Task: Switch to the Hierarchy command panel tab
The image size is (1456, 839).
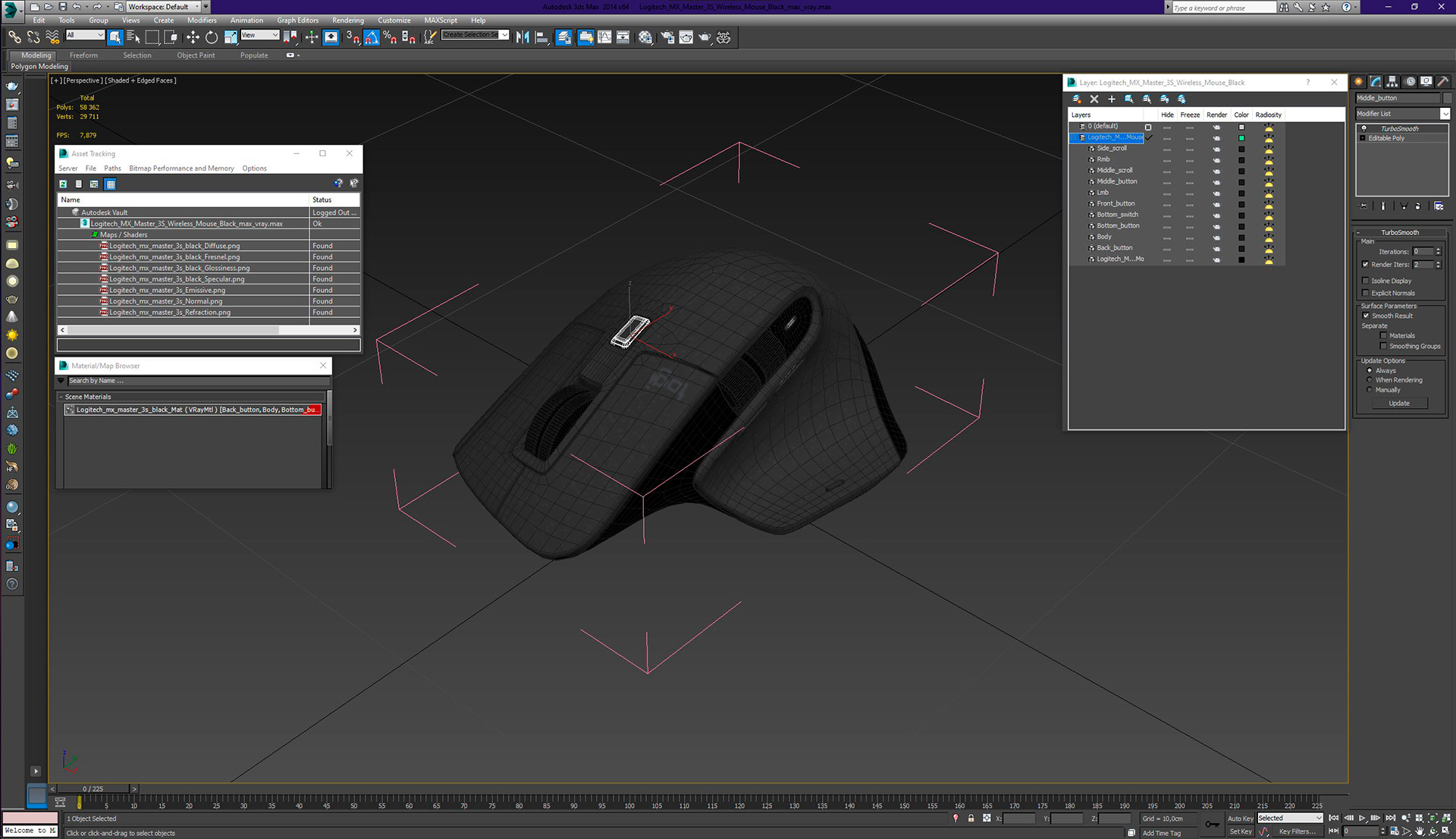Action: coord(1392,82)
